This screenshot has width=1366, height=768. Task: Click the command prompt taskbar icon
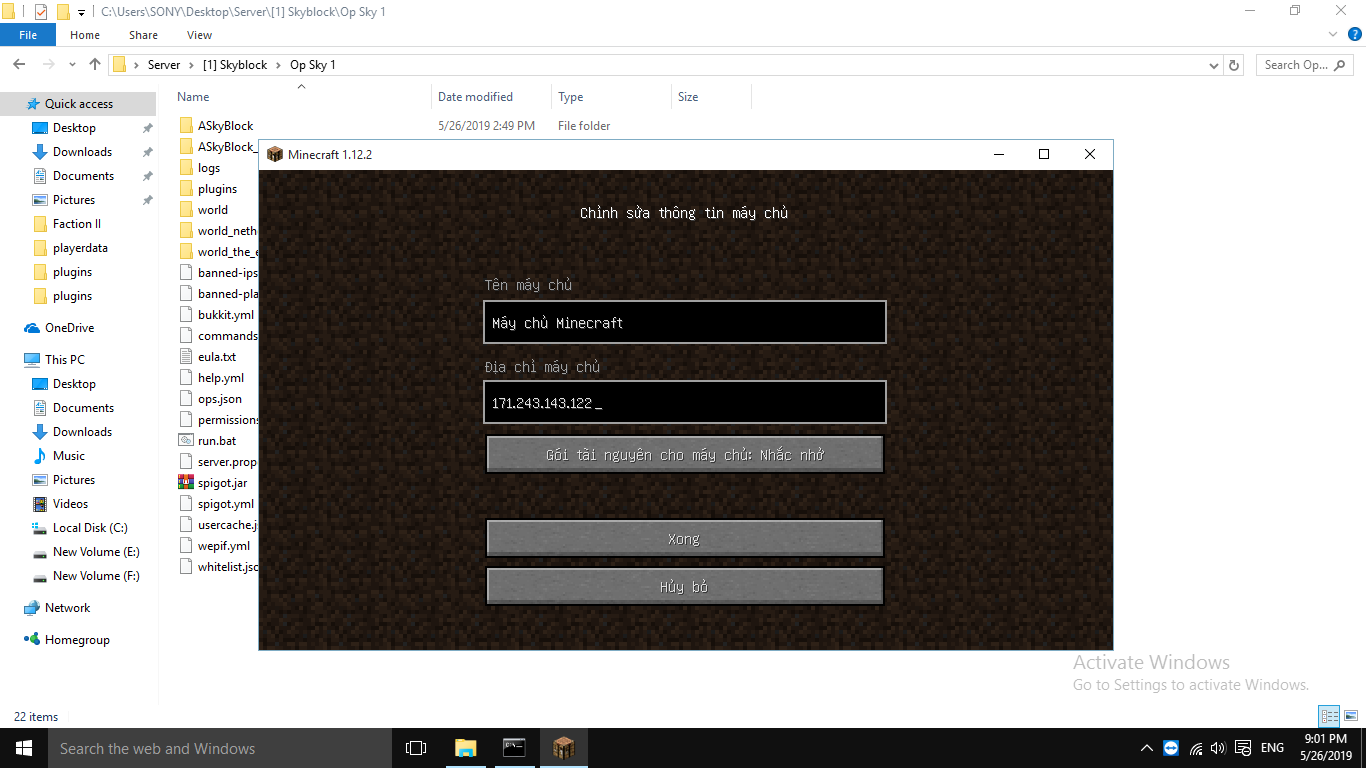514,747
